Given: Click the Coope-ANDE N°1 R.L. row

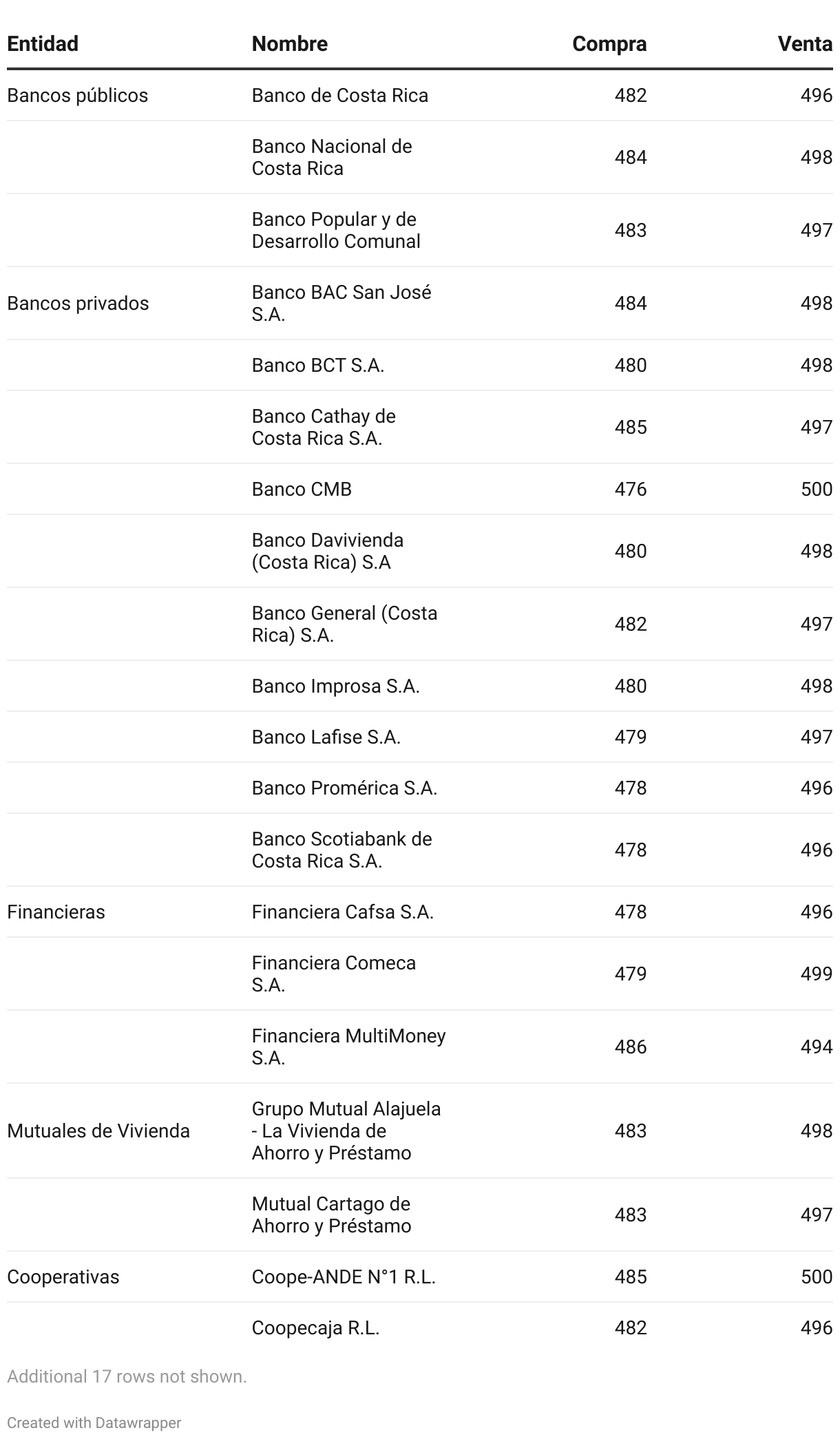Looking at the screenshot, I should click(x=344, y=1277).
